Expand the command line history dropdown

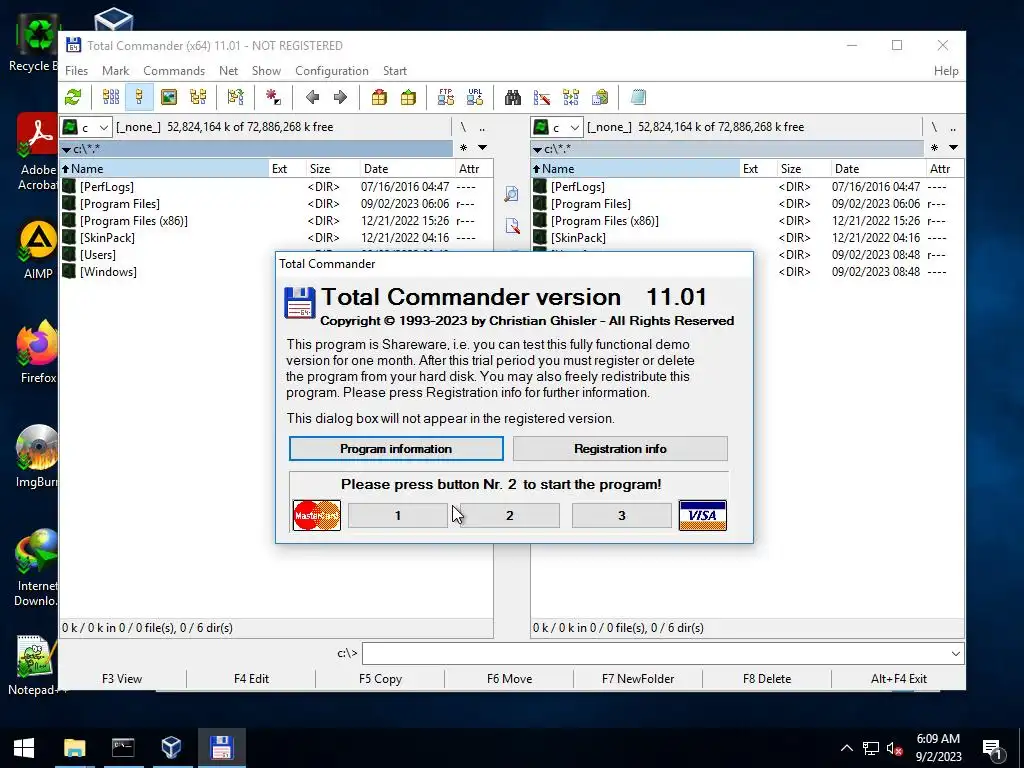tap(955, 654)
